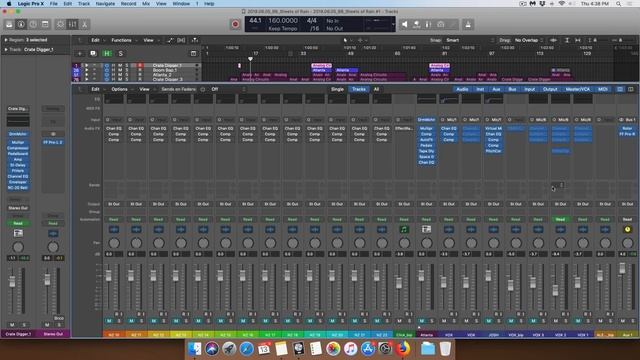Switch mixer to wide channel strips
640x360 pixels.
(631, 89)
